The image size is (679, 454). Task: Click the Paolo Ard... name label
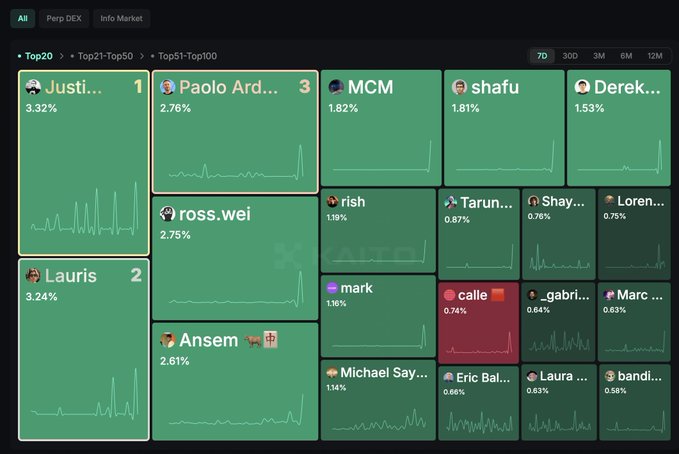[228, 87]
